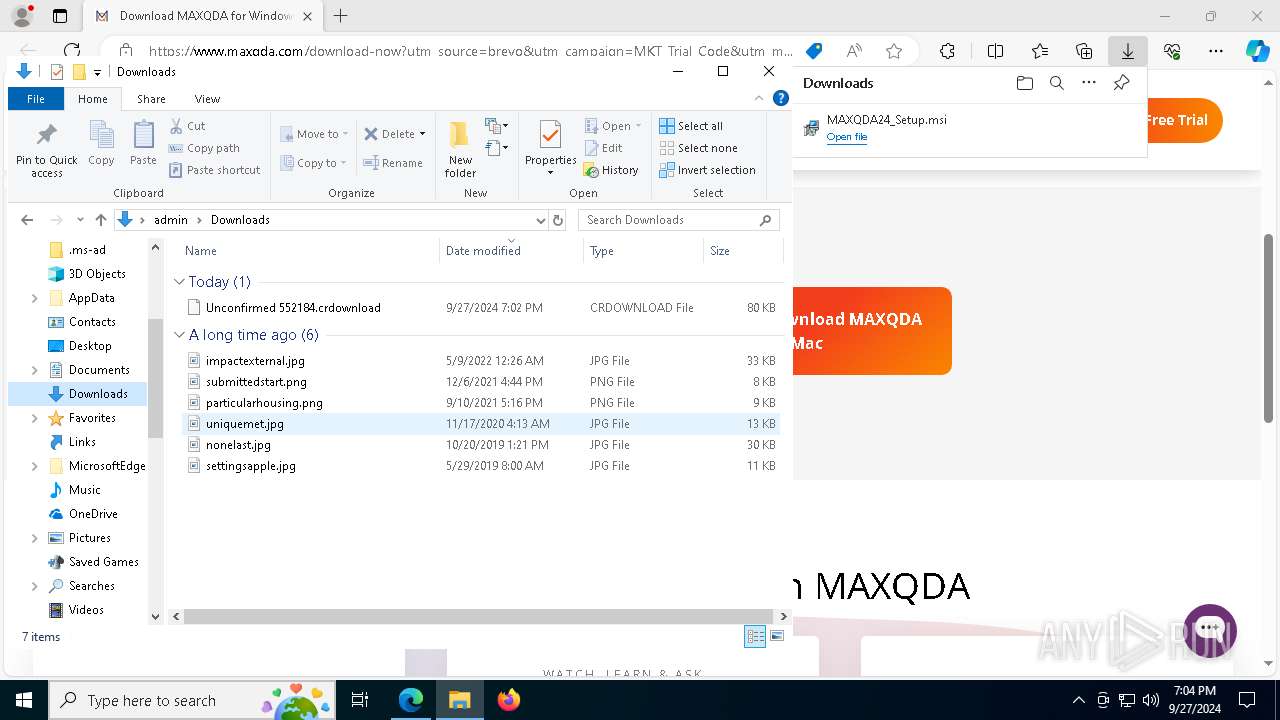Click Open file link for MAXQDA24_Setup.msi
Image resolution: width=1280 pixels, height=720 pixels.
point(847,137)
